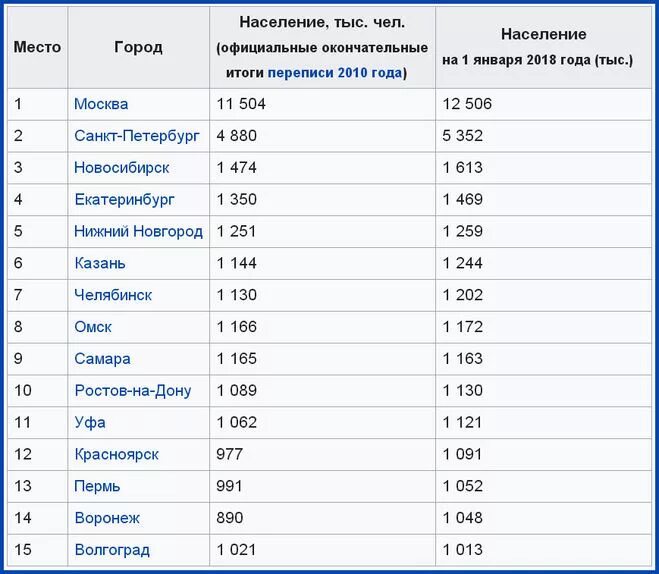Follow the Красноярск link
Screen dimensions: 659x574
[116, 455]
